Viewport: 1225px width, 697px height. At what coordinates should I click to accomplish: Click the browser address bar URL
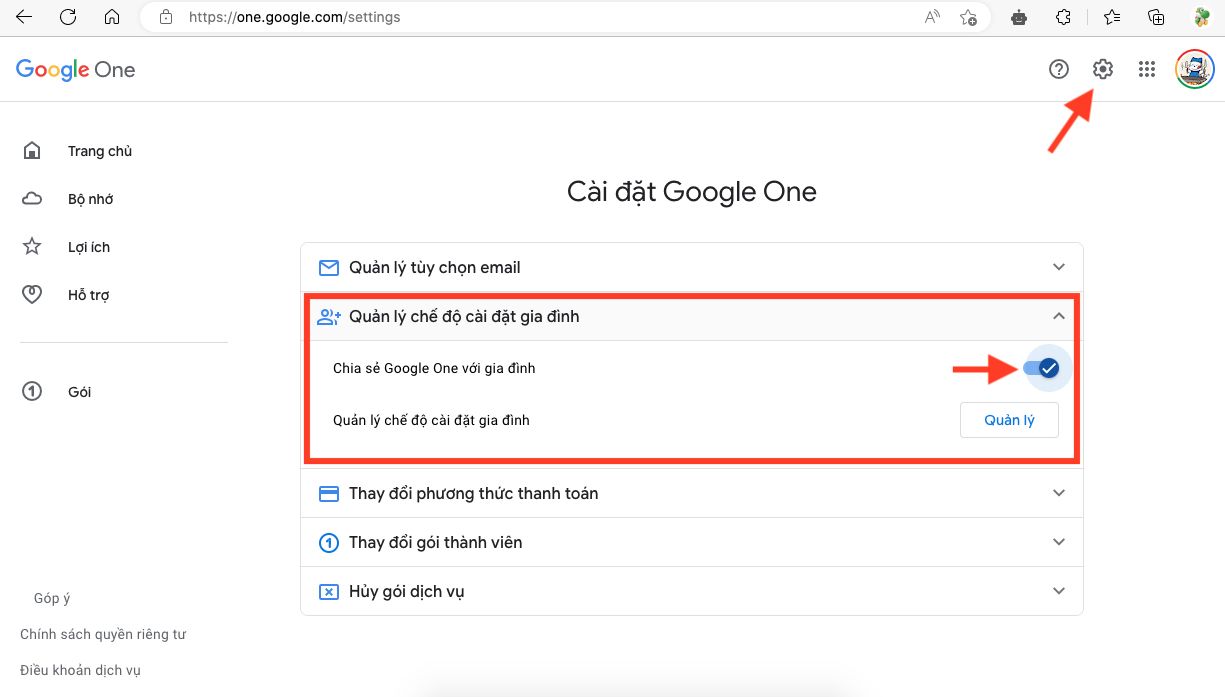point(294,17)
